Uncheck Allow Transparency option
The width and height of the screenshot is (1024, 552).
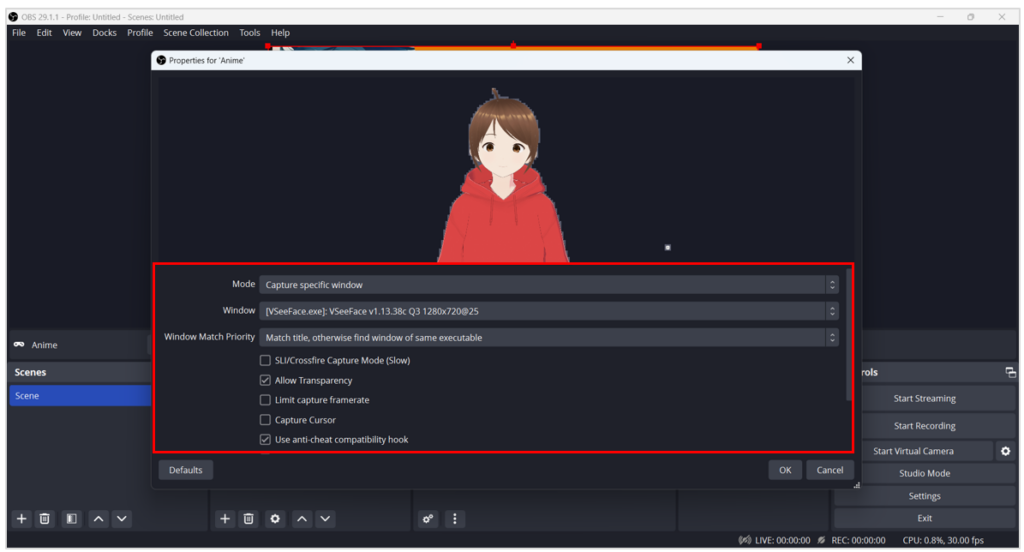pos(265,380)
